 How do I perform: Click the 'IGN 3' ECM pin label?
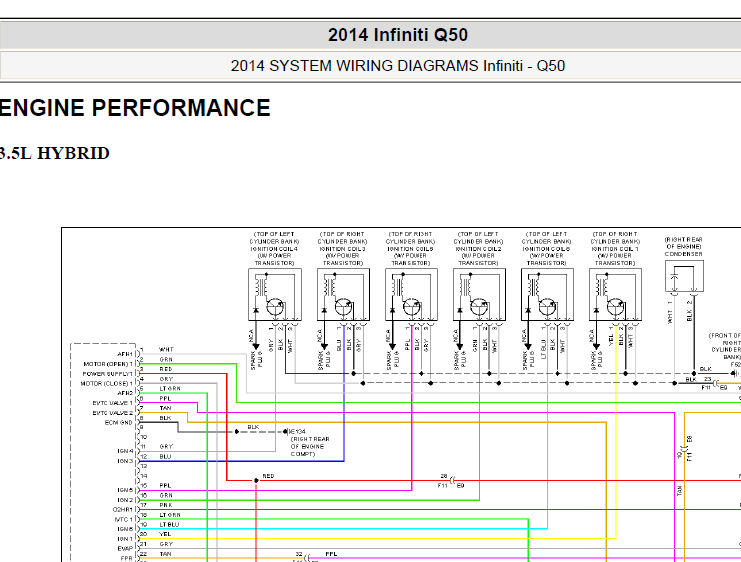tap(125, 461)
